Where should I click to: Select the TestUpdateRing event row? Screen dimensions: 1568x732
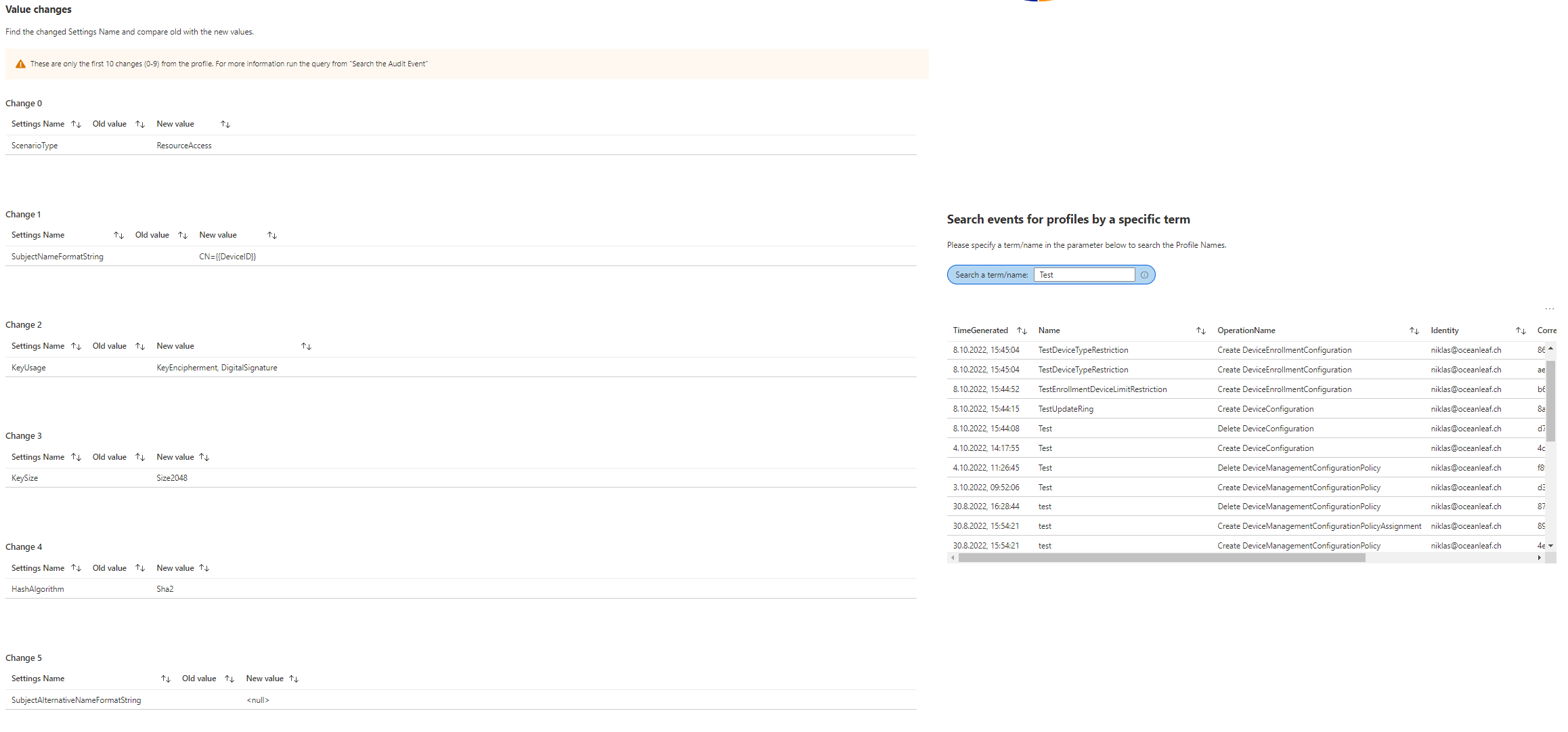pos(1066,409)
